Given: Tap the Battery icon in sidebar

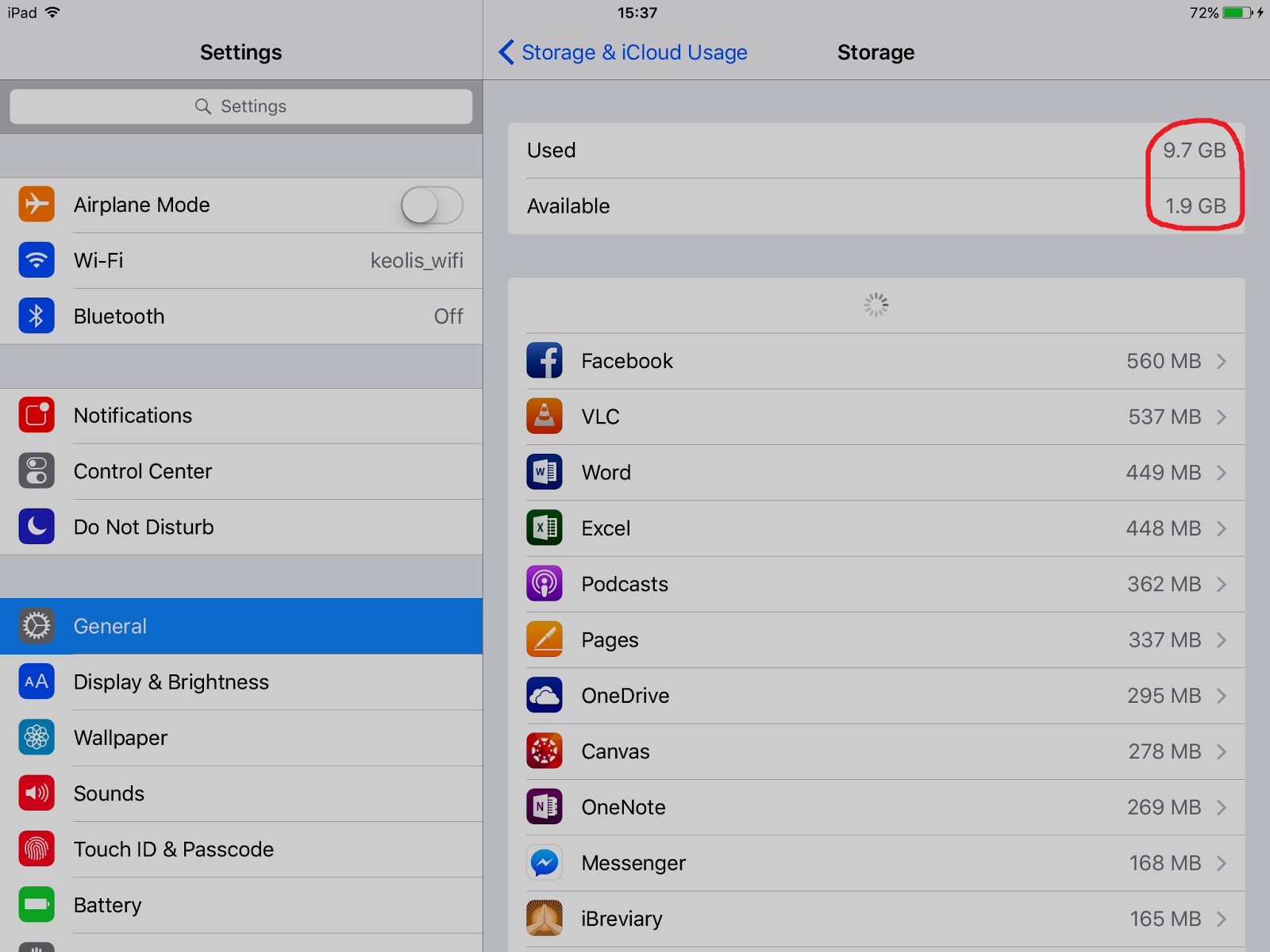Looking at the screenshot, I should click(x=37, y=904).
